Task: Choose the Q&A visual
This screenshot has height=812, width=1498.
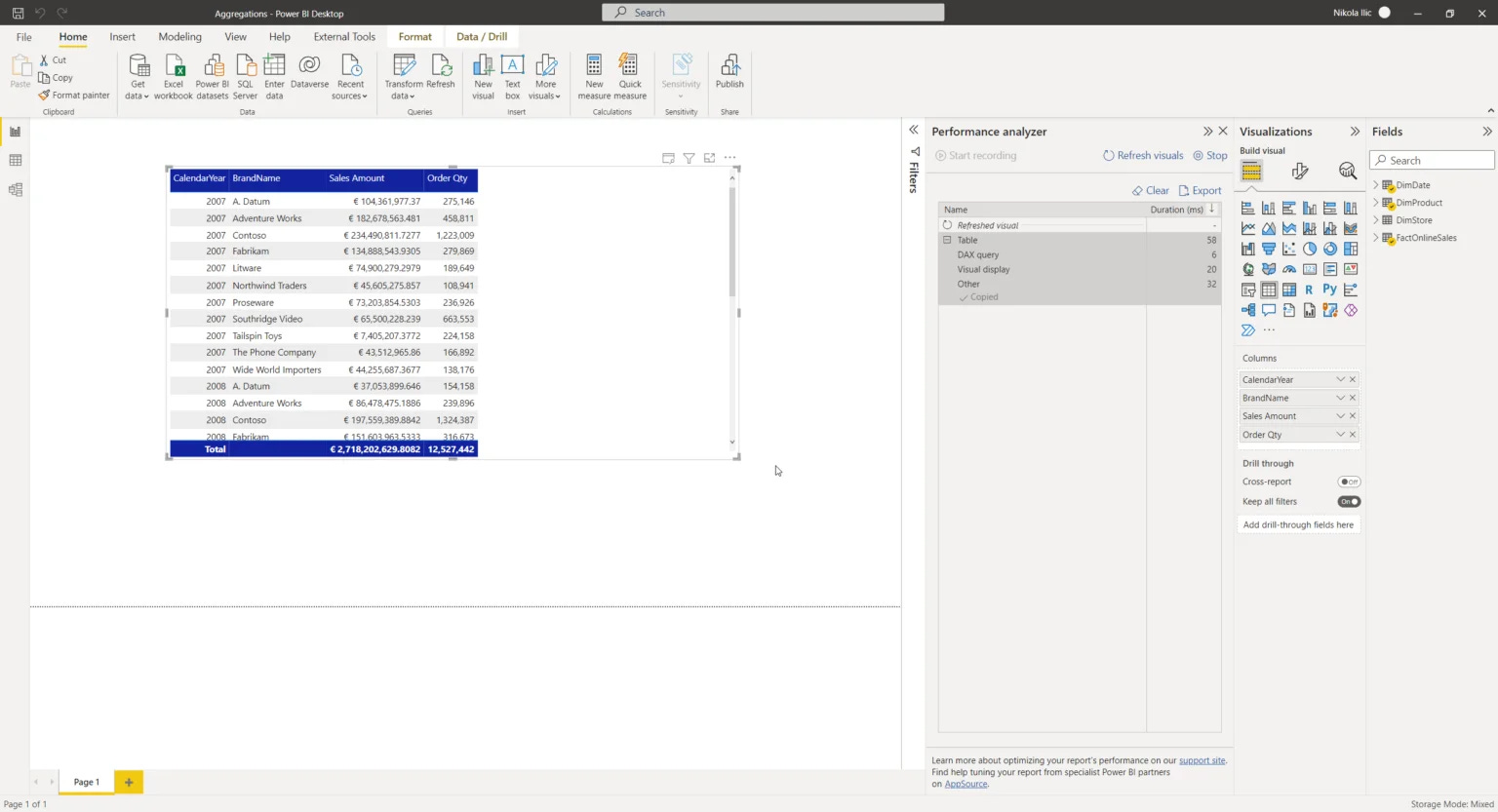Action: [1269, 310]
